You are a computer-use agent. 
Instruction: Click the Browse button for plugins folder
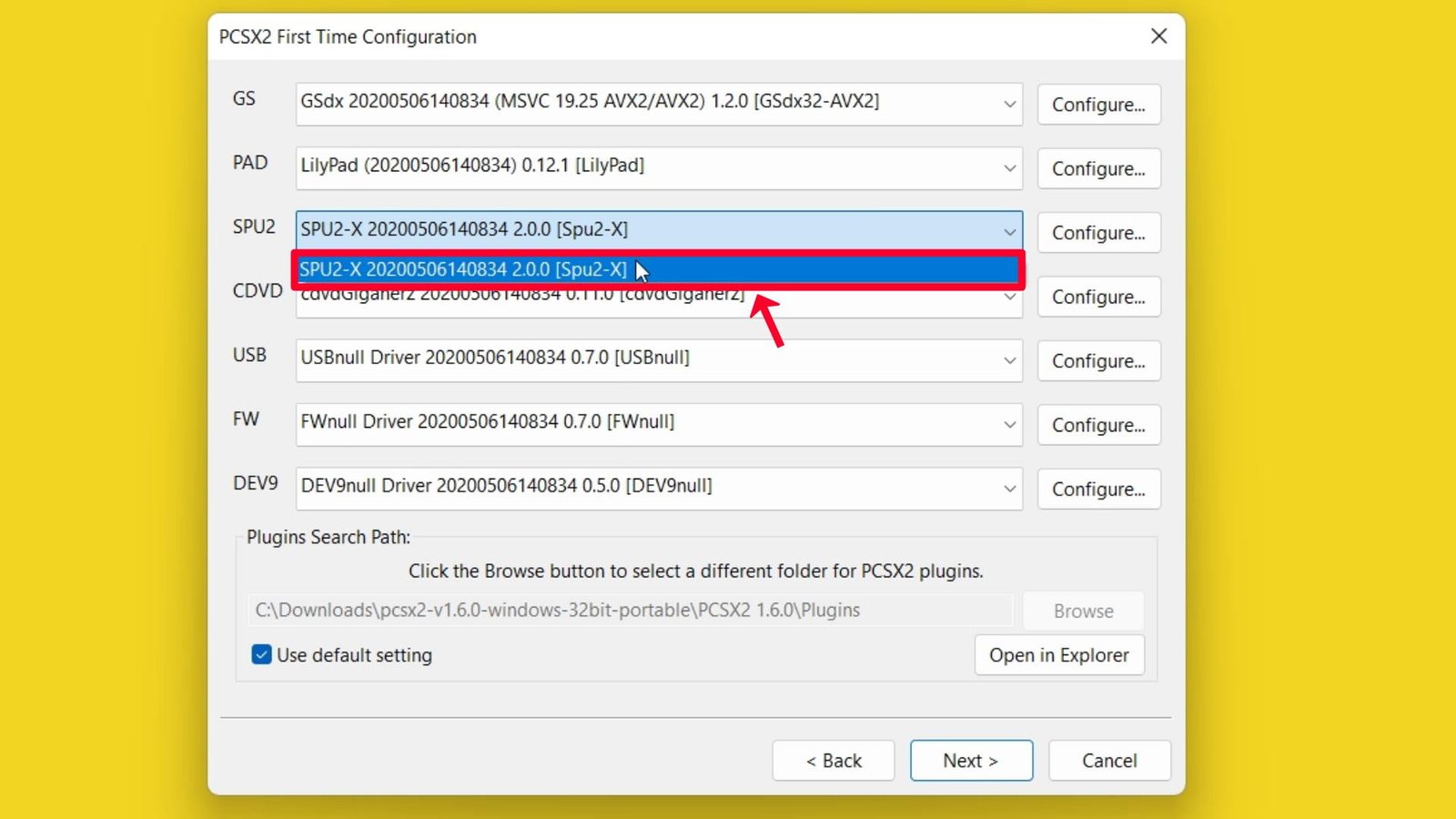pos(1083,611)
